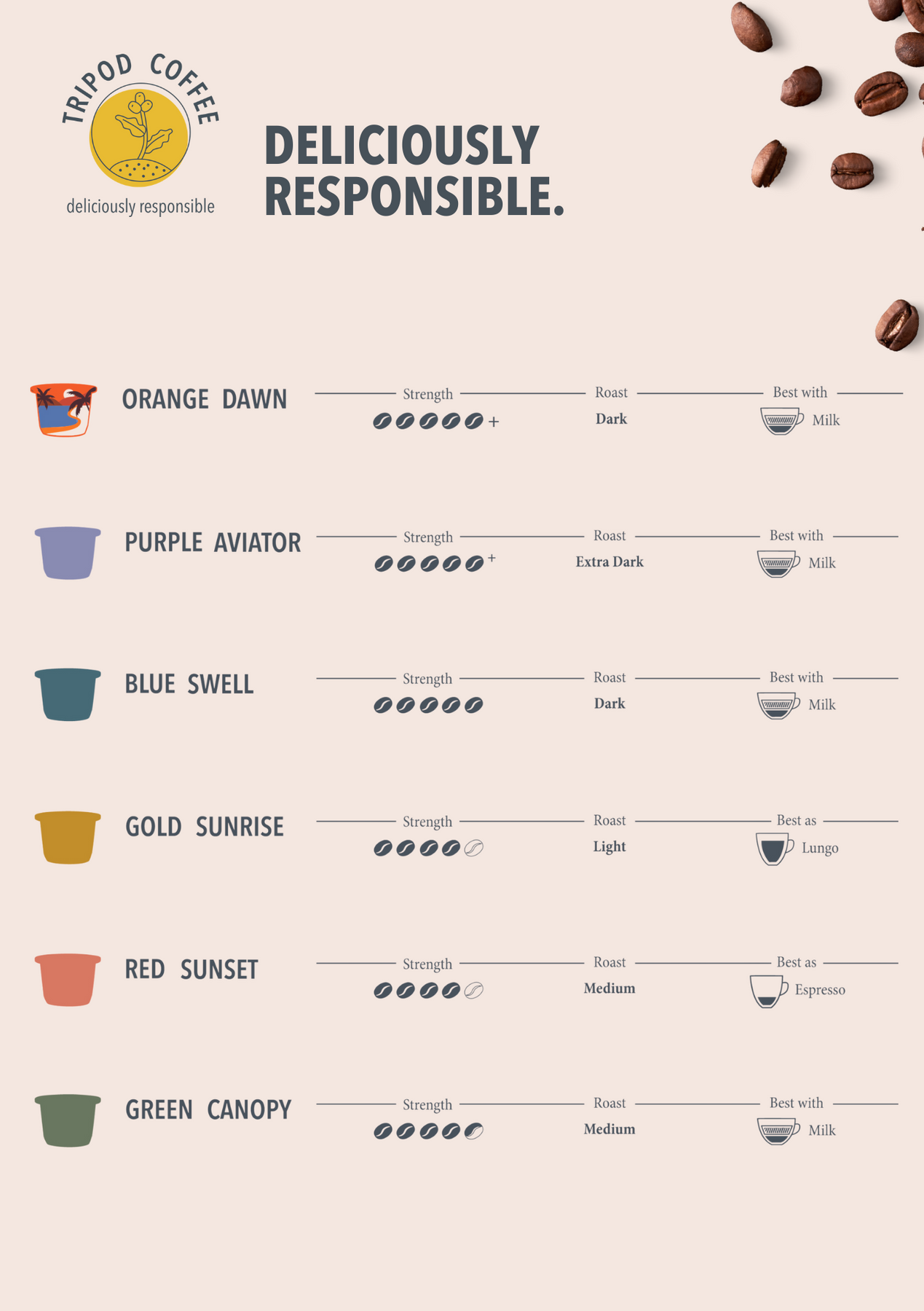Select the Purple Aviator pod icon

pos(68,553)
